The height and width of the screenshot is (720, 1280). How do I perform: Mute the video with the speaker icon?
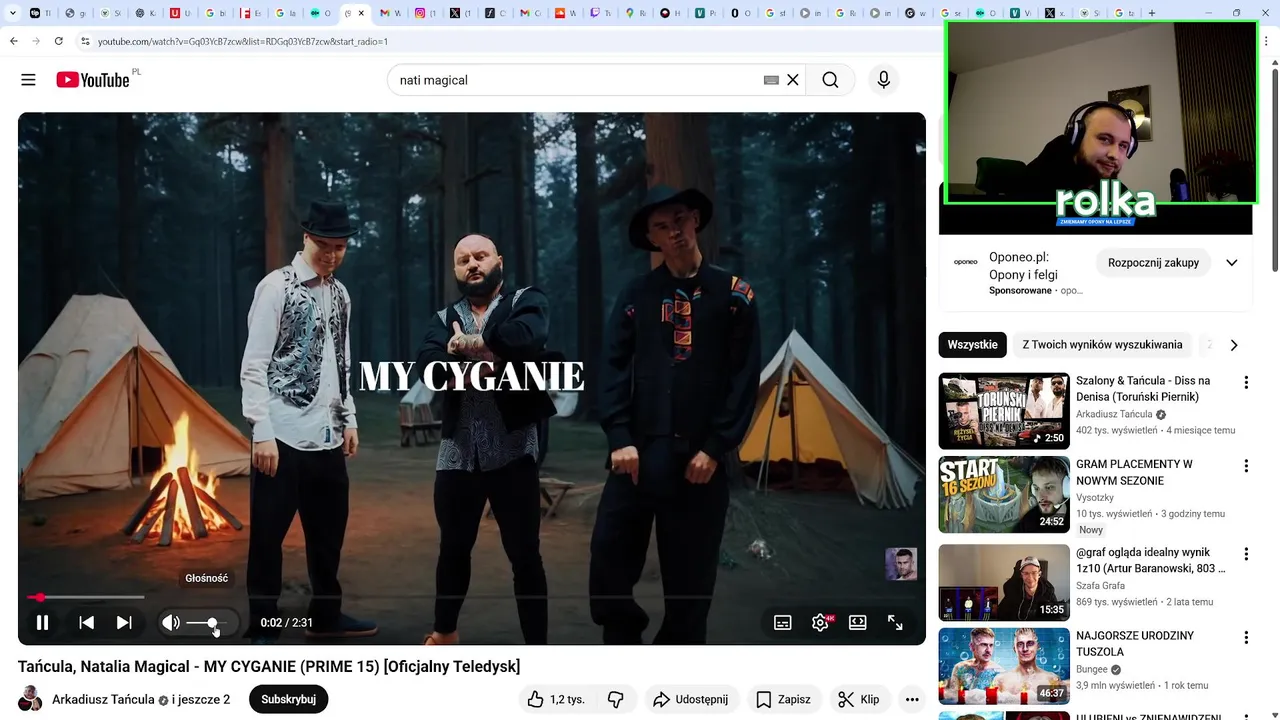point(171,622)
